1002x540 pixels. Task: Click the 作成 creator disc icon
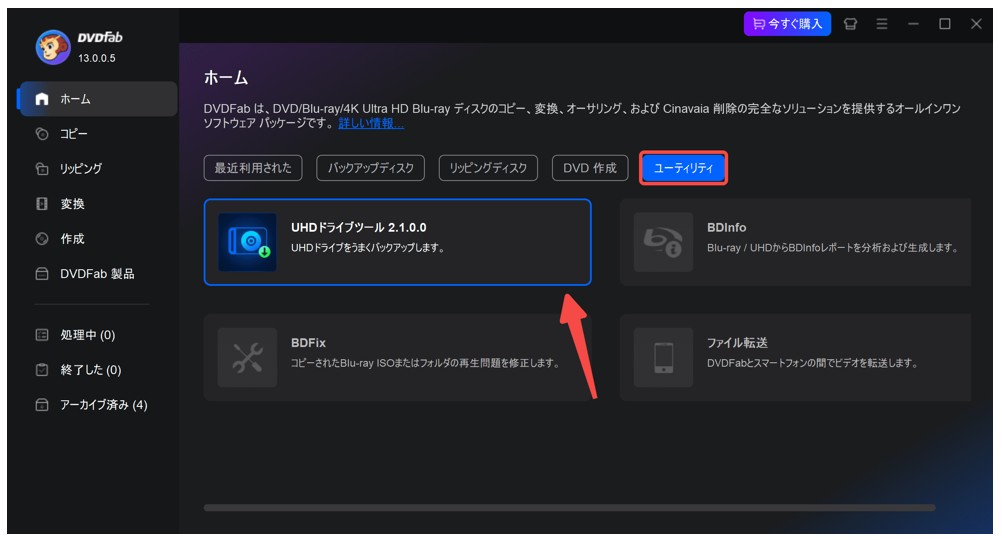click(x=42, y=238)
